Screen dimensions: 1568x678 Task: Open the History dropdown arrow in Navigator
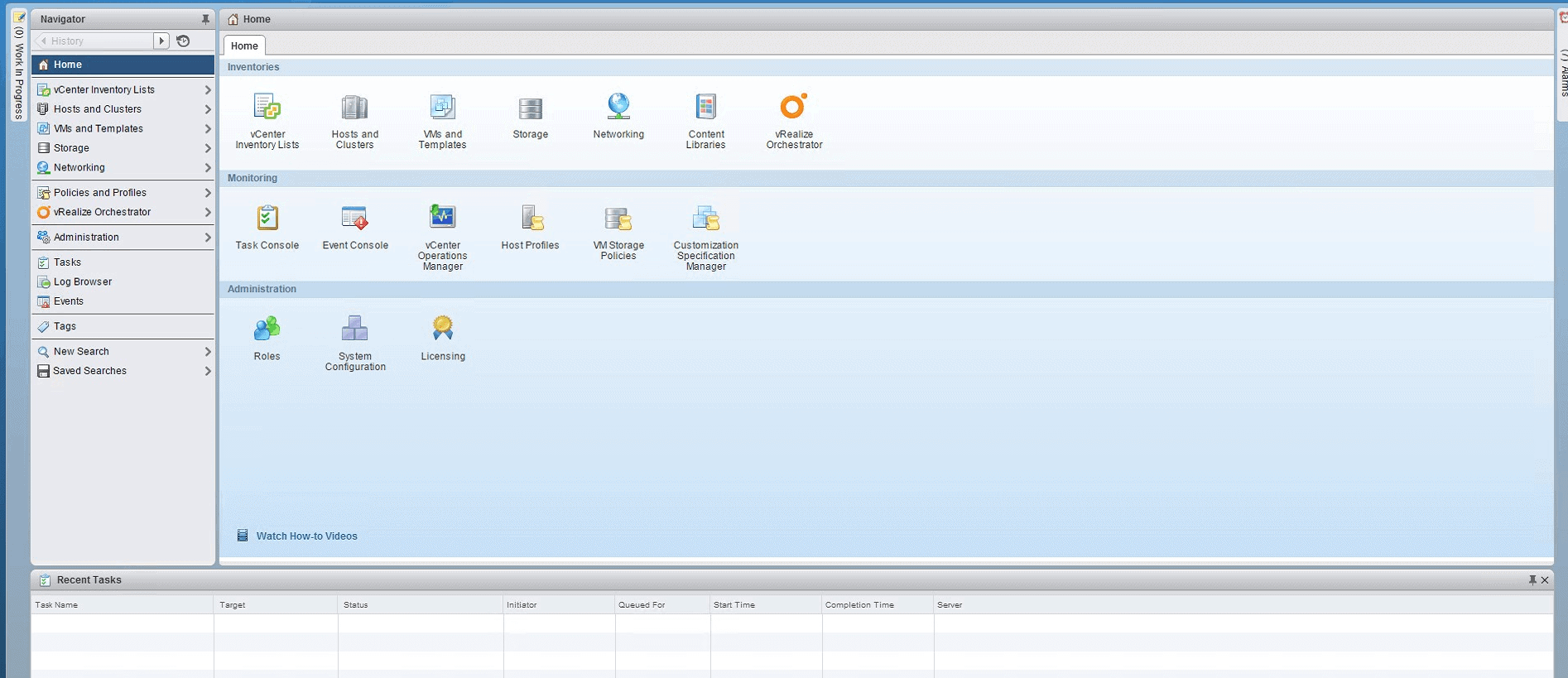tap(161, 41)
